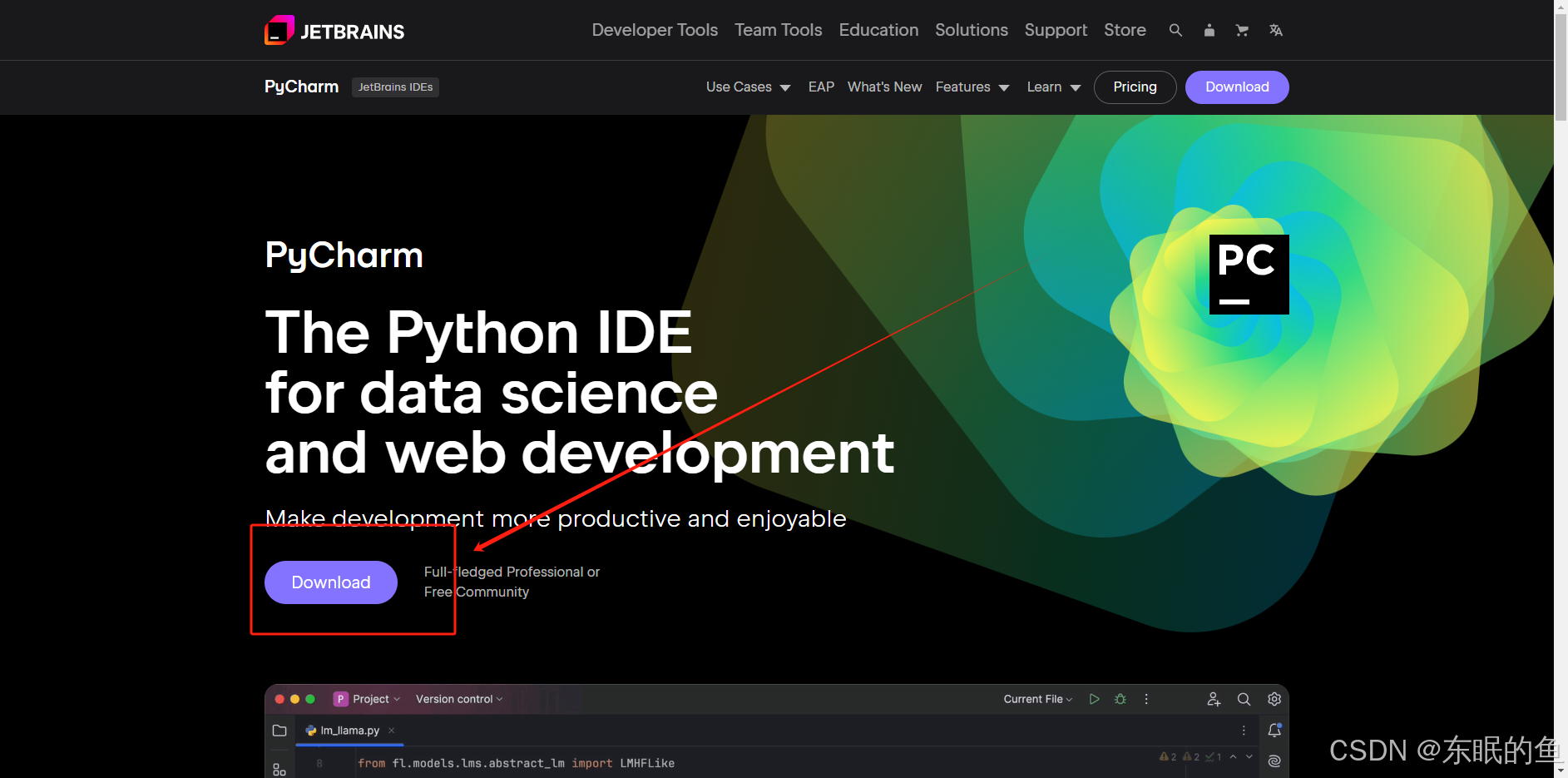Click the add-user collaboration icon in IDE preview
The image size is (1568, 778).
point(1214,699)
